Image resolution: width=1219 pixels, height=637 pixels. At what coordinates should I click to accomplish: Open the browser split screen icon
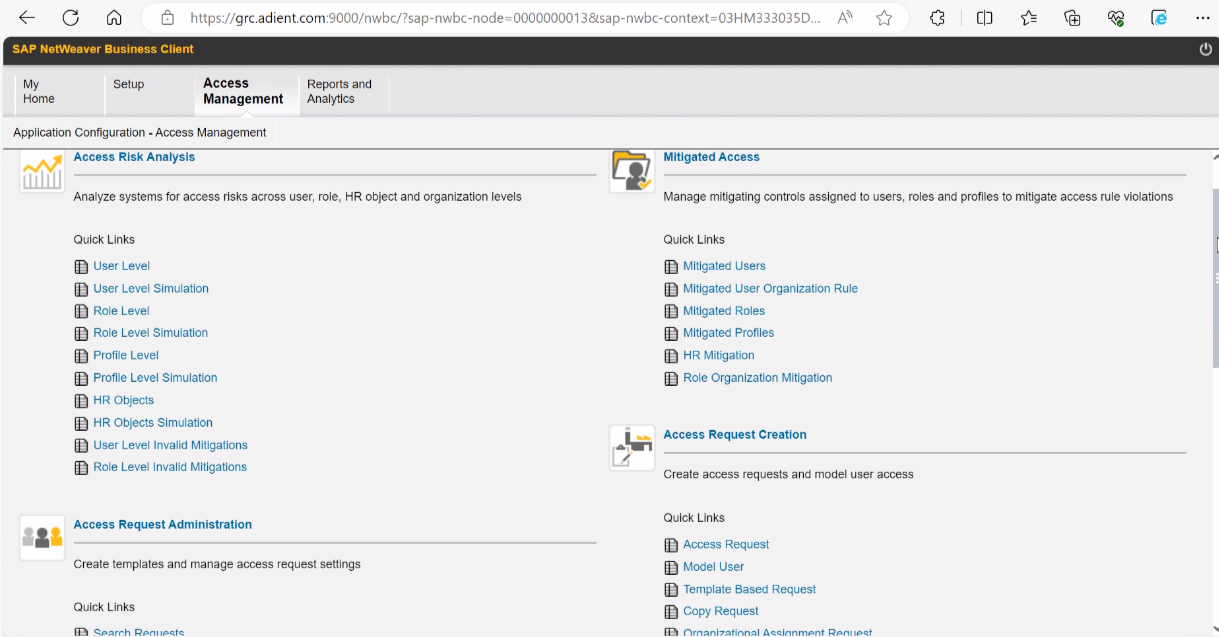point(984,18)
